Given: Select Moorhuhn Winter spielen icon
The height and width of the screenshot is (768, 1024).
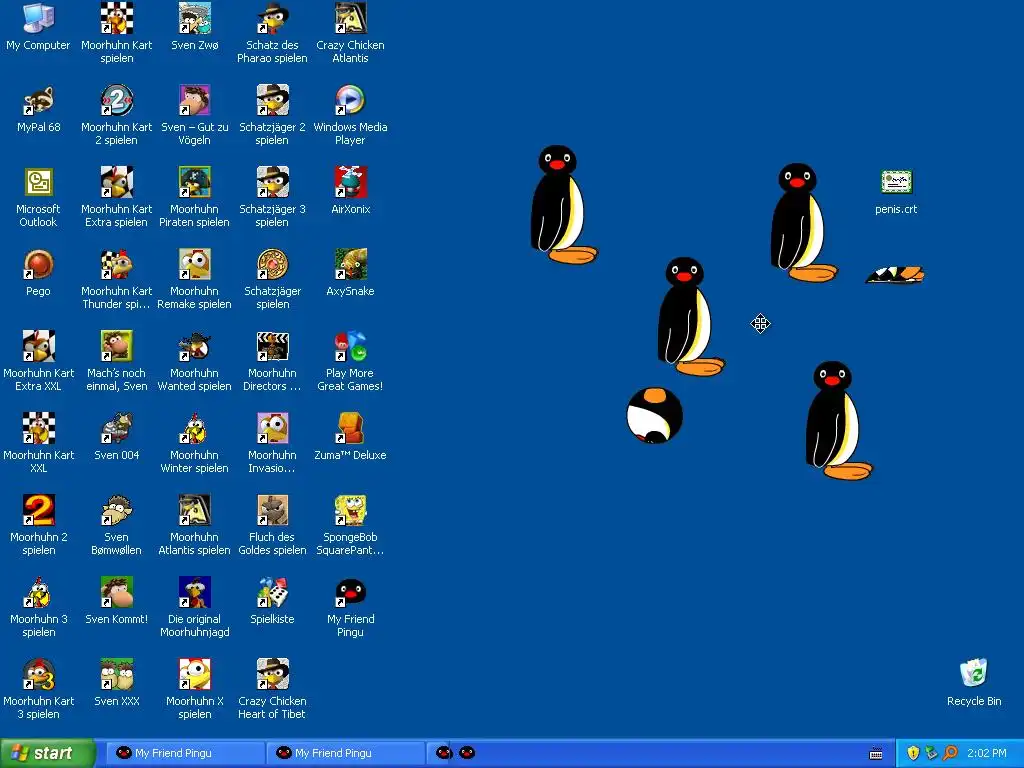Looking at the screenshot, I should tap(195, 428).
